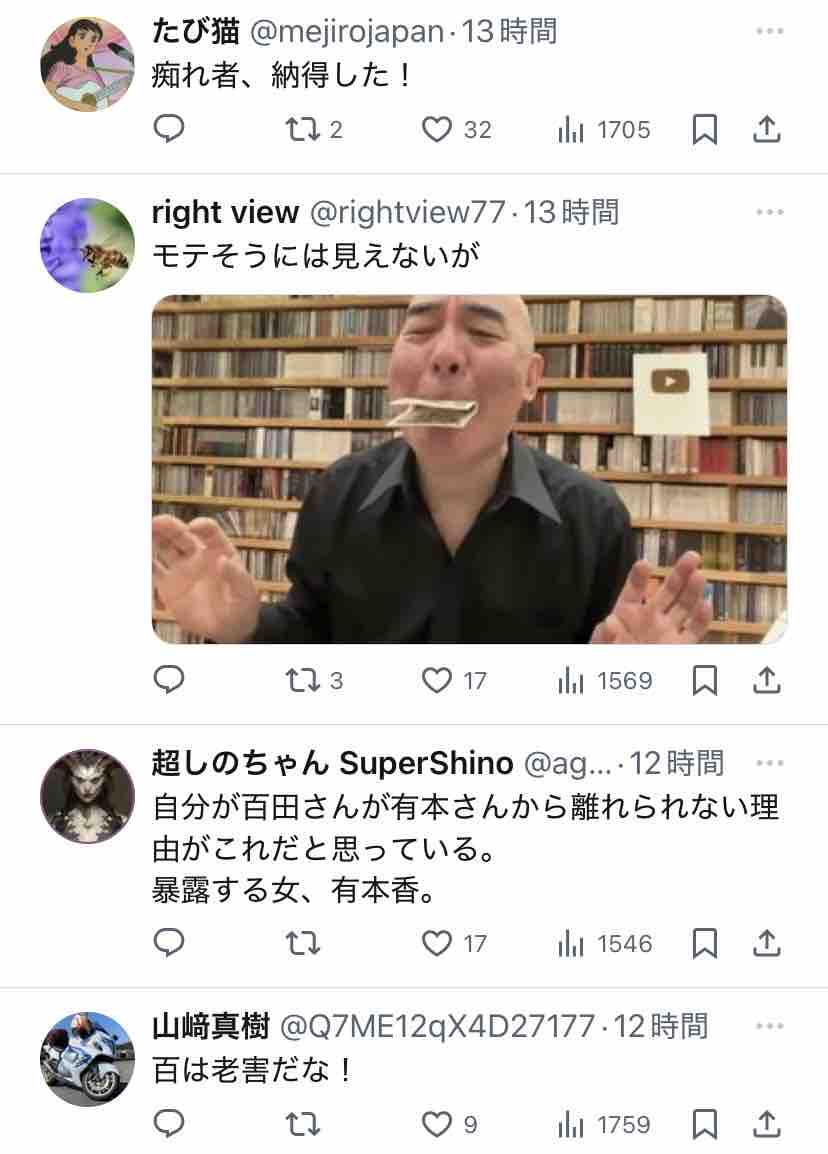Open the video thumbnail in right view's tweet
828x1154 pixels.
pos(469,469)
